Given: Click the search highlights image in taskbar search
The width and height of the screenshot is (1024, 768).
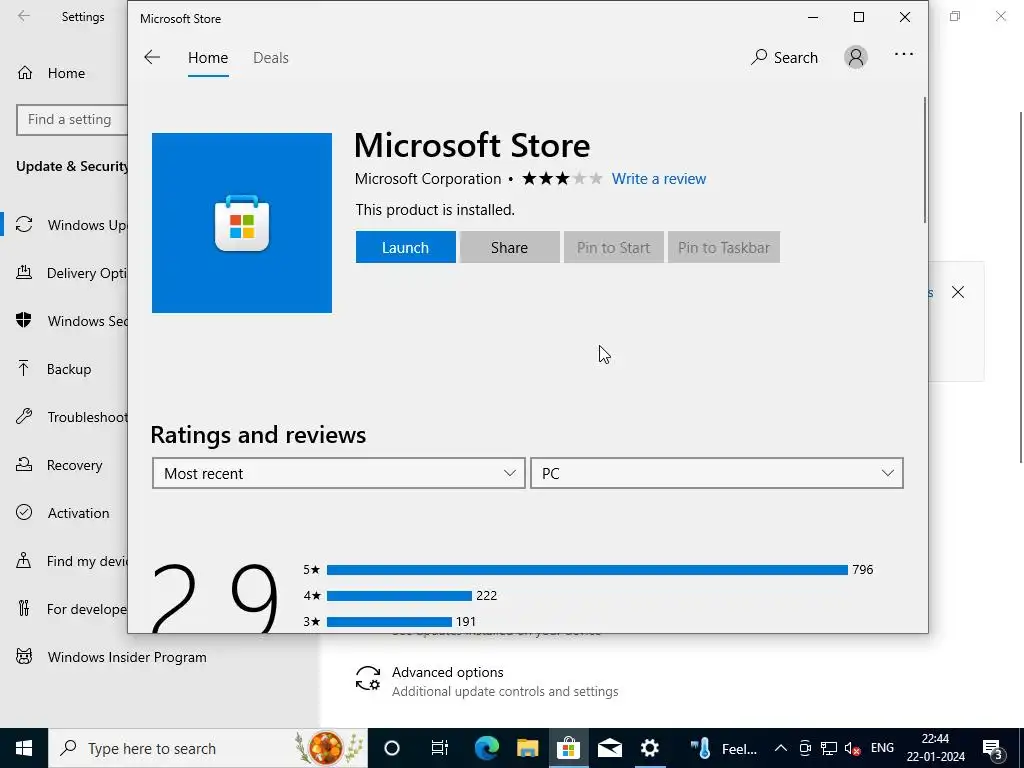Looking at the screenshot, I should pos(328,748).
